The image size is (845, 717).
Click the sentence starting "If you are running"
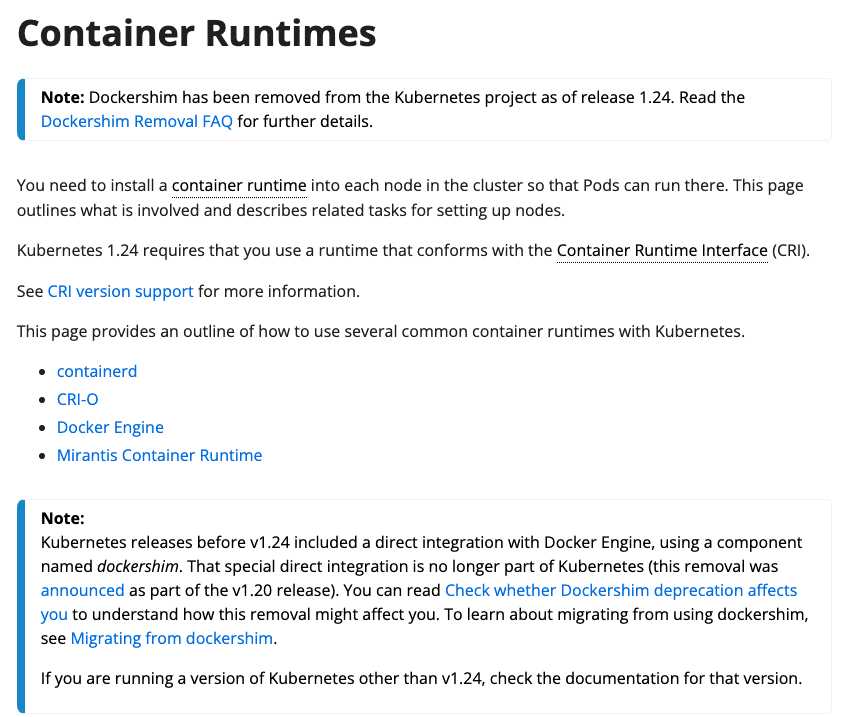point(420,679)
